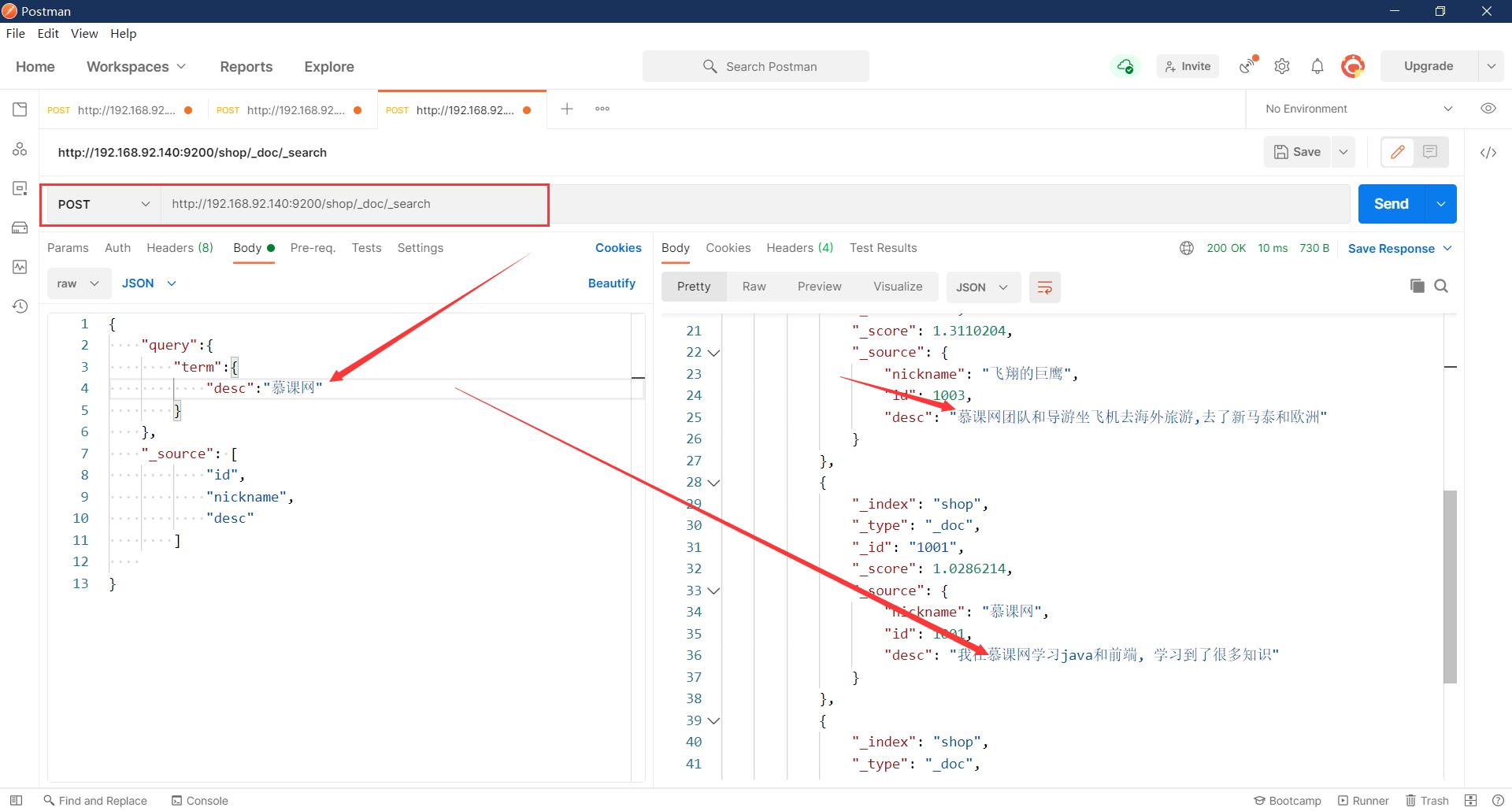Expand the Save options arrow
The height and width of the screenshot is (811, 1512).
coord(1343,152)
